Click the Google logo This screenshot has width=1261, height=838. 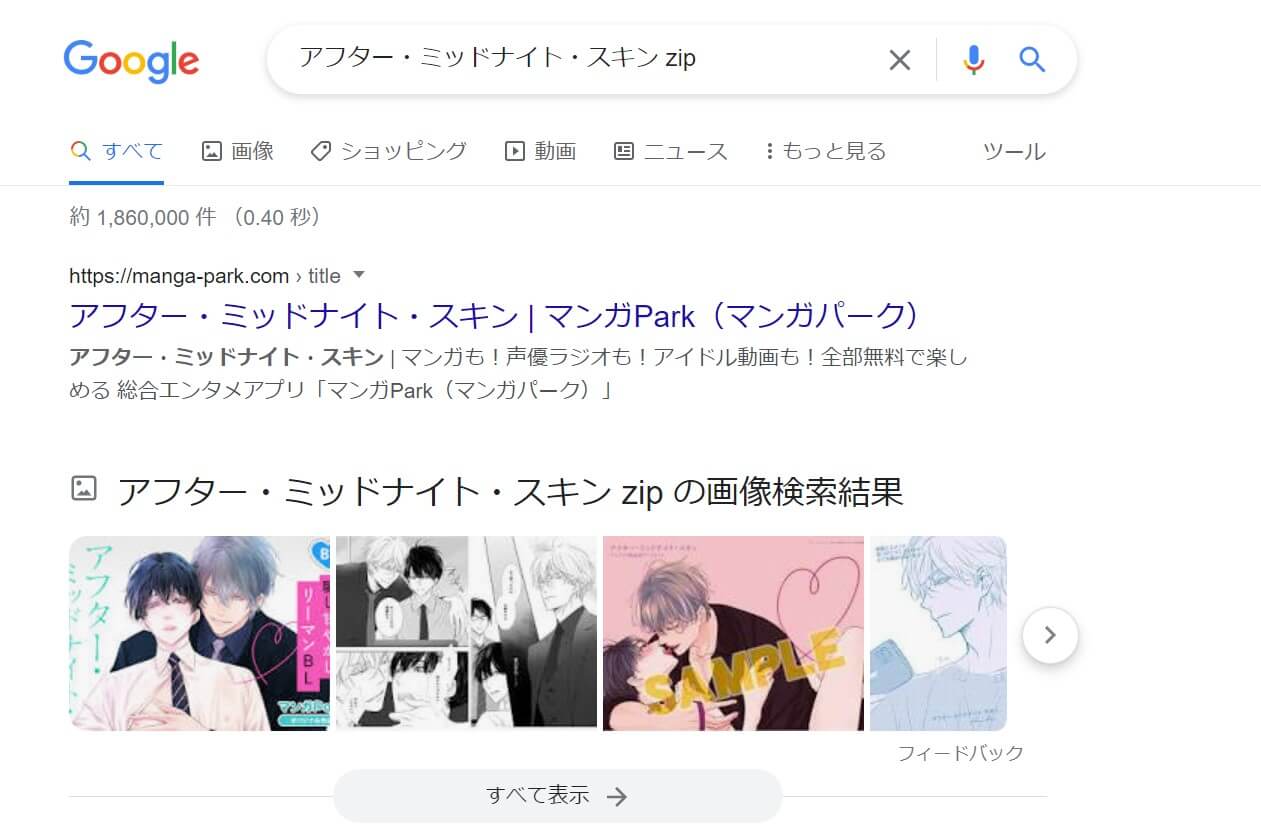(131, 61)
